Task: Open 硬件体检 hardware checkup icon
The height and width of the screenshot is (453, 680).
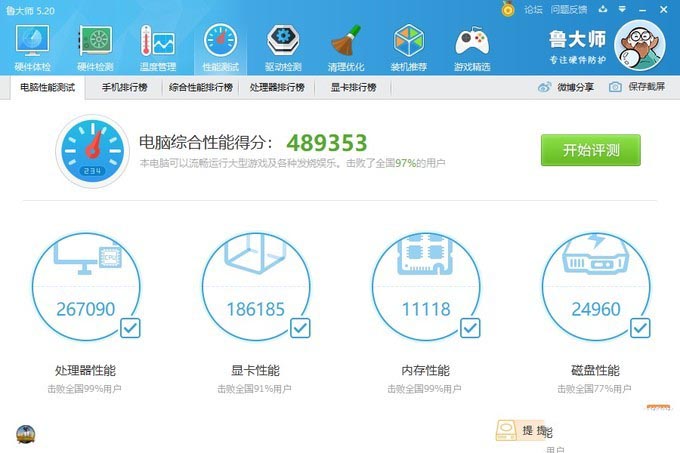Action: (x=32, y=40)
